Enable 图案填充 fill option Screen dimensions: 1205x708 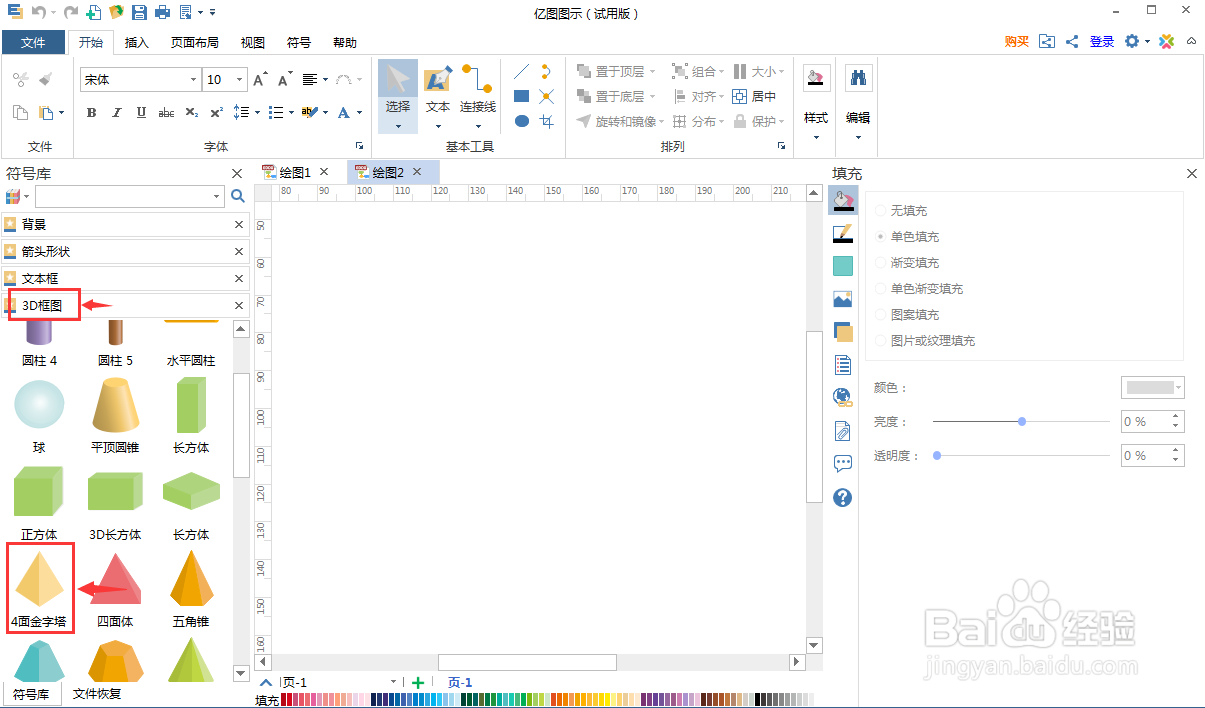point(881,314)
